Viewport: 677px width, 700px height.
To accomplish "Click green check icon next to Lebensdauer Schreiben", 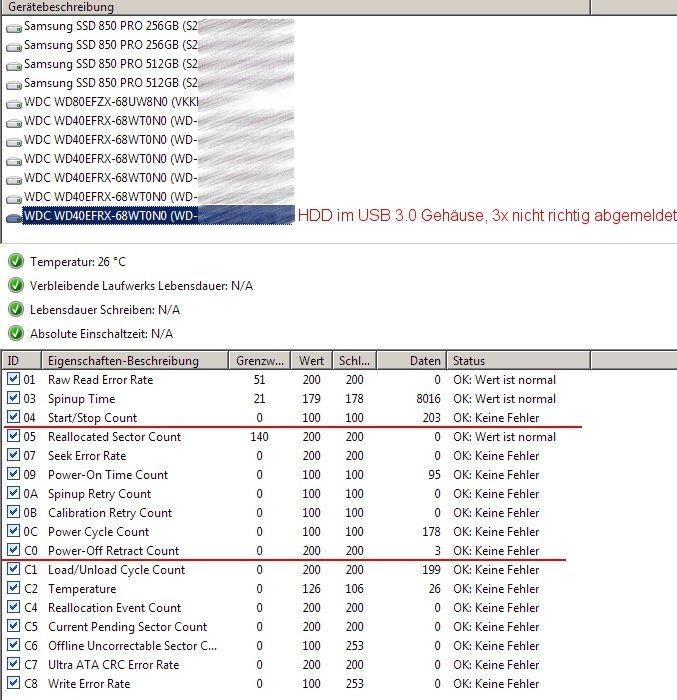I will click(x=16, y=309).
